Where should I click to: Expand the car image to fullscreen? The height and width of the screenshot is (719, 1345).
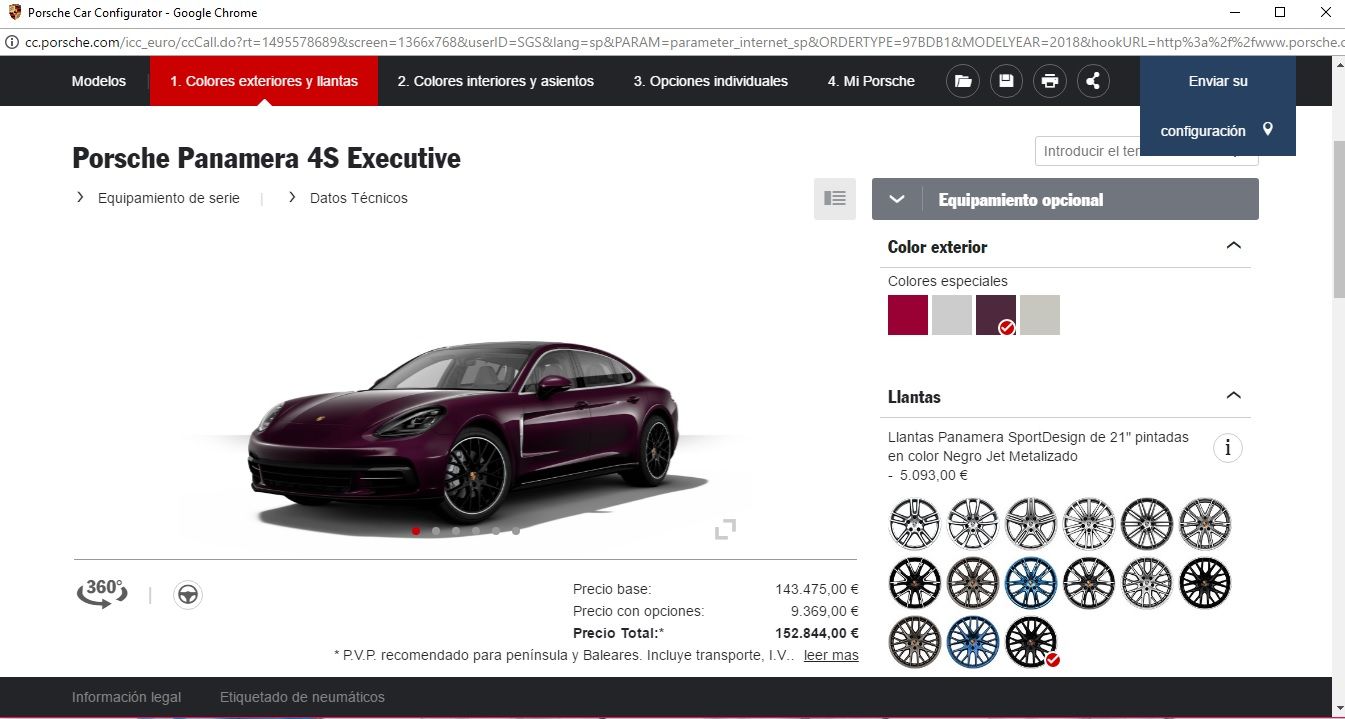coord(725,529)
